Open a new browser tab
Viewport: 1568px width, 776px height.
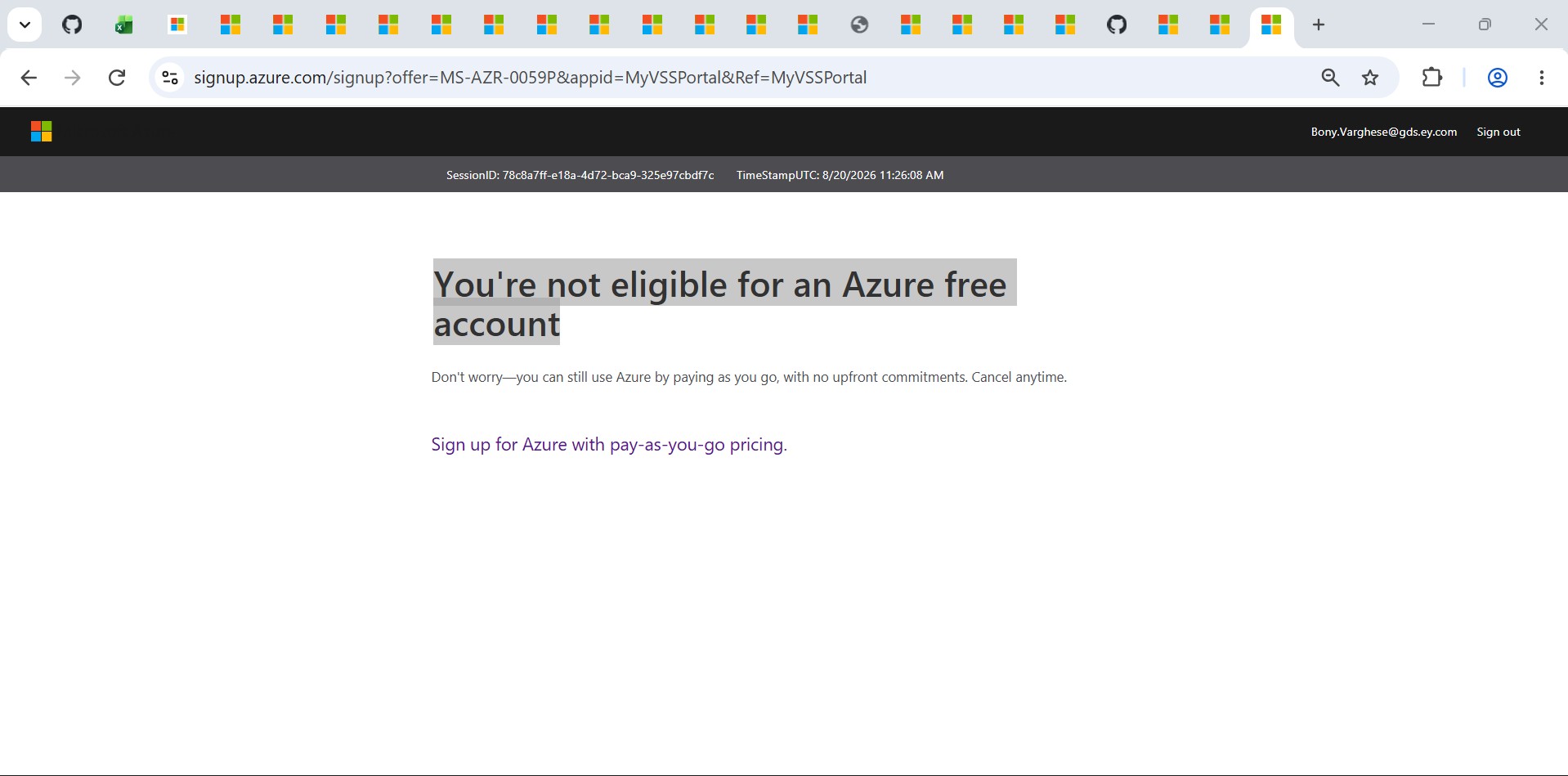(1319, 25)
